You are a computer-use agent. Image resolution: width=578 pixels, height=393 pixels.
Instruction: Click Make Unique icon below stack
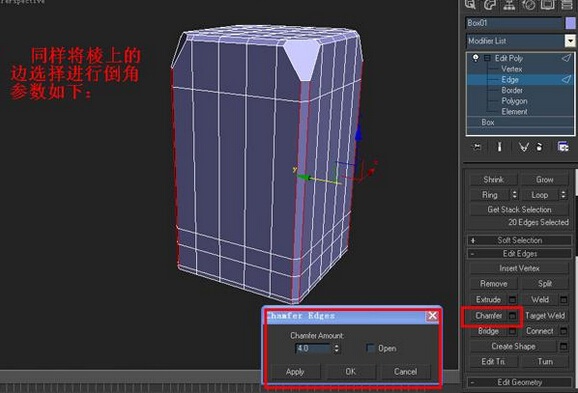tap(523, 147)
